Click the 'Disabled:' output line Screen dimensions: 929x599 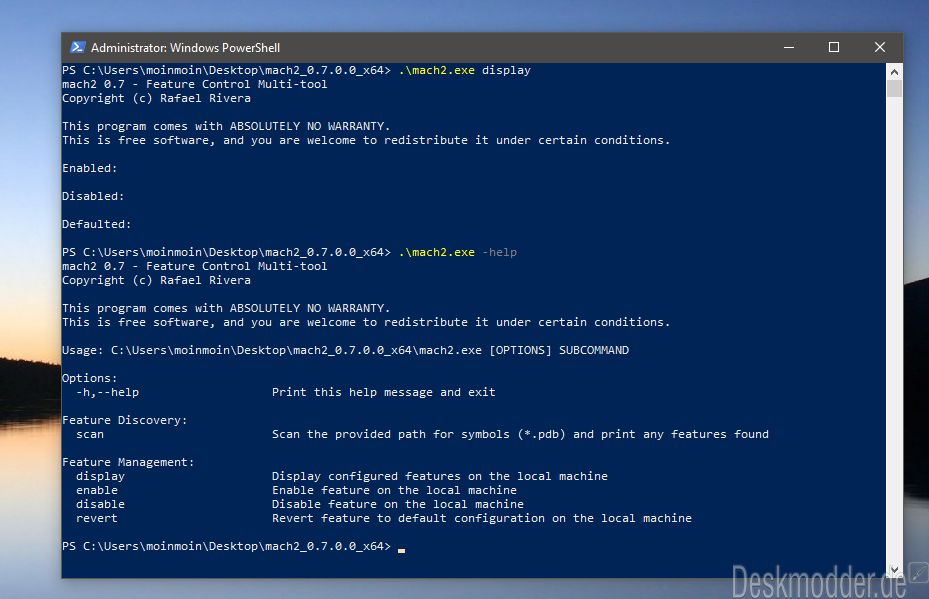coord(93,196)
